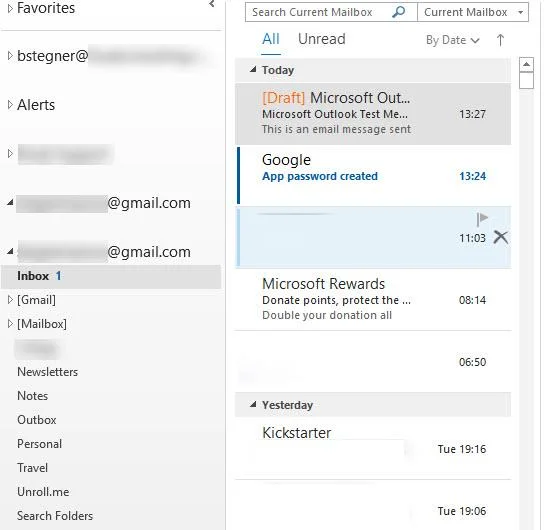Viewport: 550px width, 530px height.
Task: Collapse the folder pane with the chevron
Action: click(212, 4)
